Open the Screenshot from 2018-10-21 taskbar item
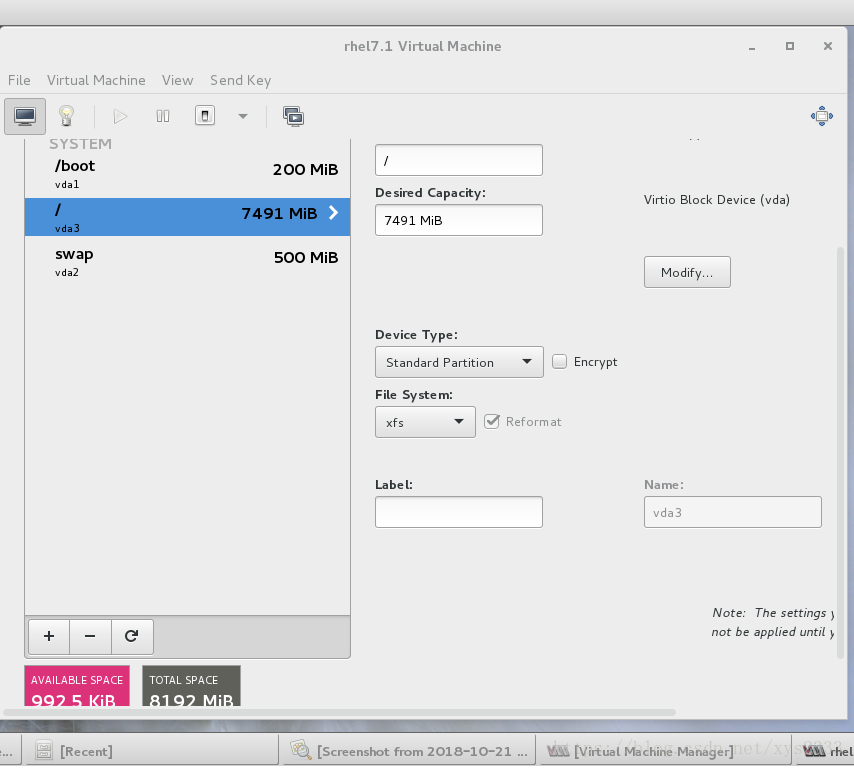Image resolution: width=854 pixels, height=768 pixels. [408, 752]
